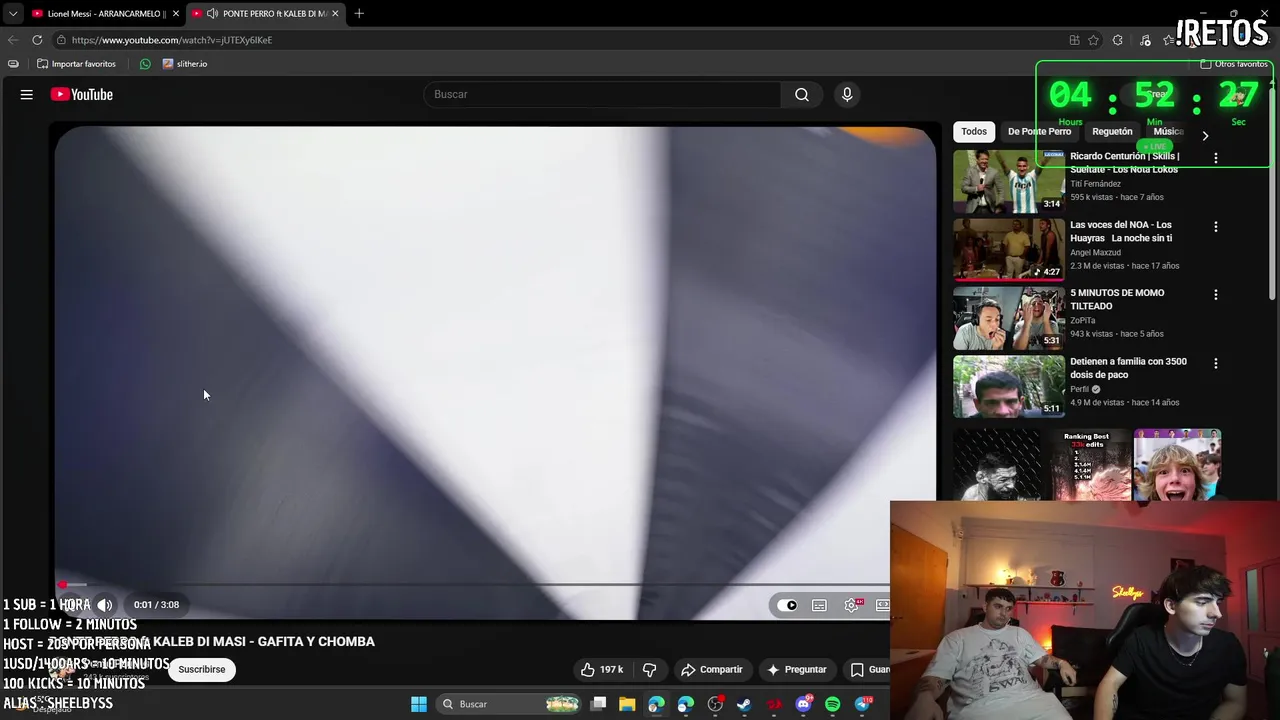Screen dimensions: 1280x720
Task: Open the title 'Las voces del NOA - Los Huayras'
Action: coord(1121,231)
